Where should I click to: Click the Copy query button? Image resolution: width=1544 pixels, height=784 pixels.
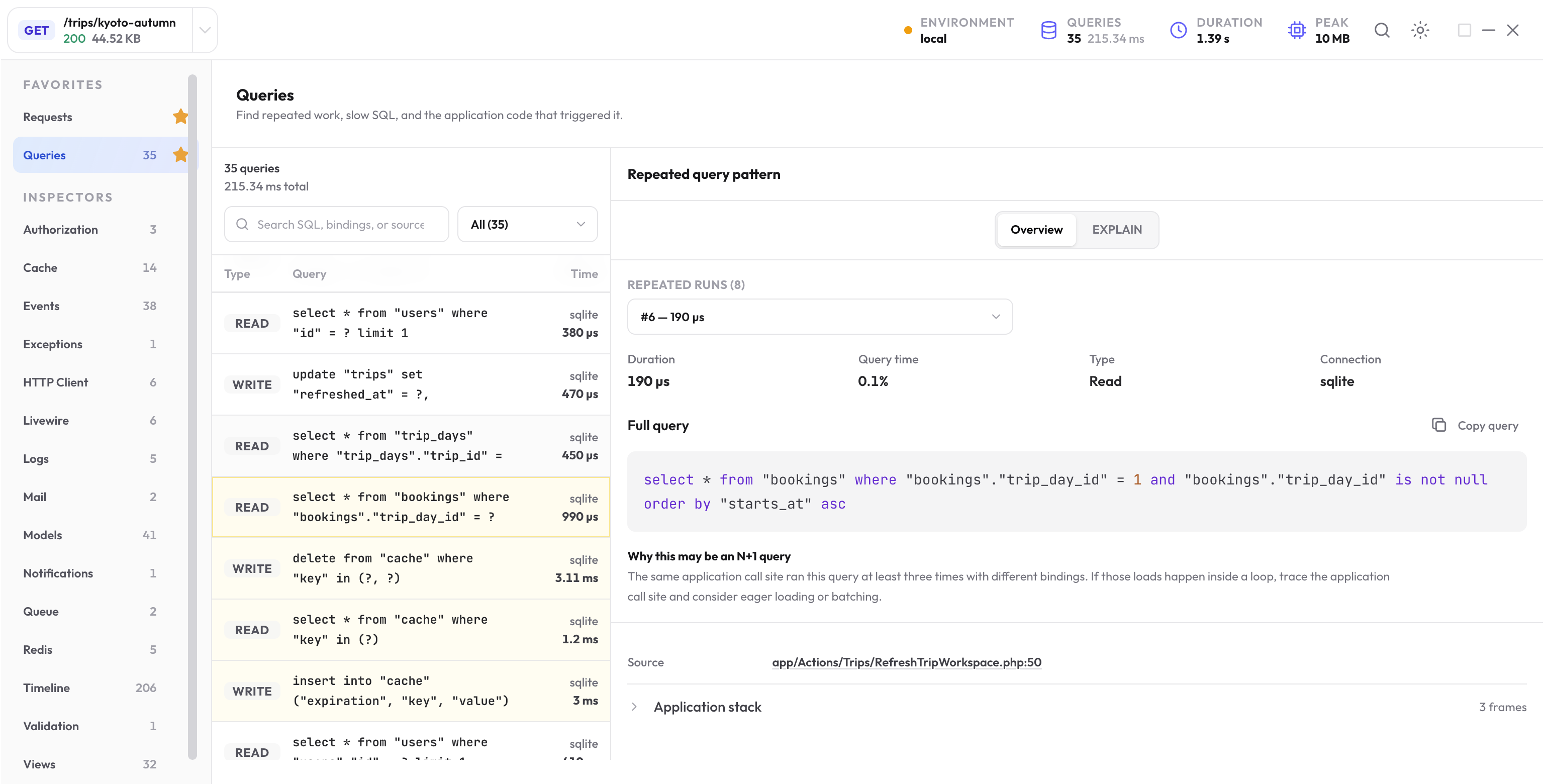pyautogui.click(x=1475, y=425)
